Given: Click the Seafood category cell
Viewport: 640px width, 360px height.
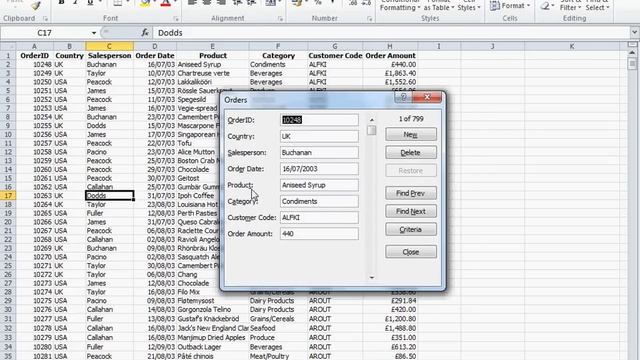Looking at the screenshot, I should [278, 328].
